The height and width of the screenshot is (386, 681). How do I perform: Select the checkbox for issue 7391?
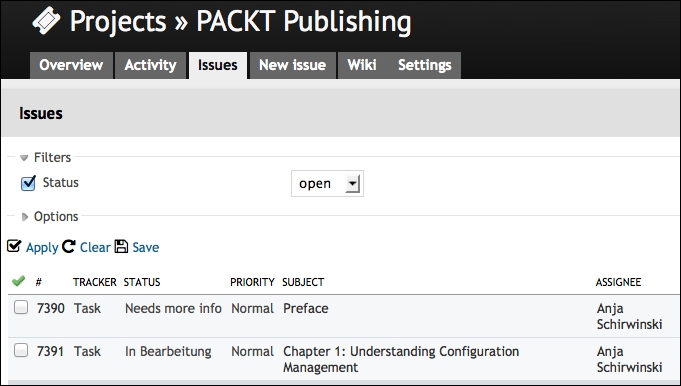[x=21, y=350]
